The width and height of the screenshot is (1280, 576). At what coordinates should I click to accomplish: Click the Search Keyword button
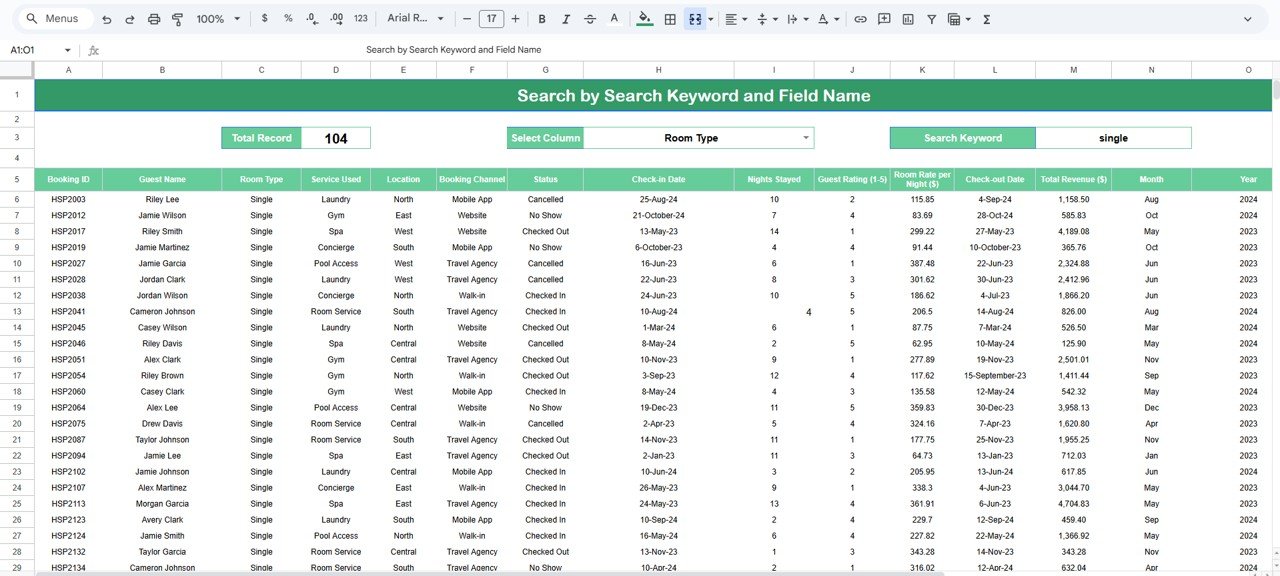point(962,137)
